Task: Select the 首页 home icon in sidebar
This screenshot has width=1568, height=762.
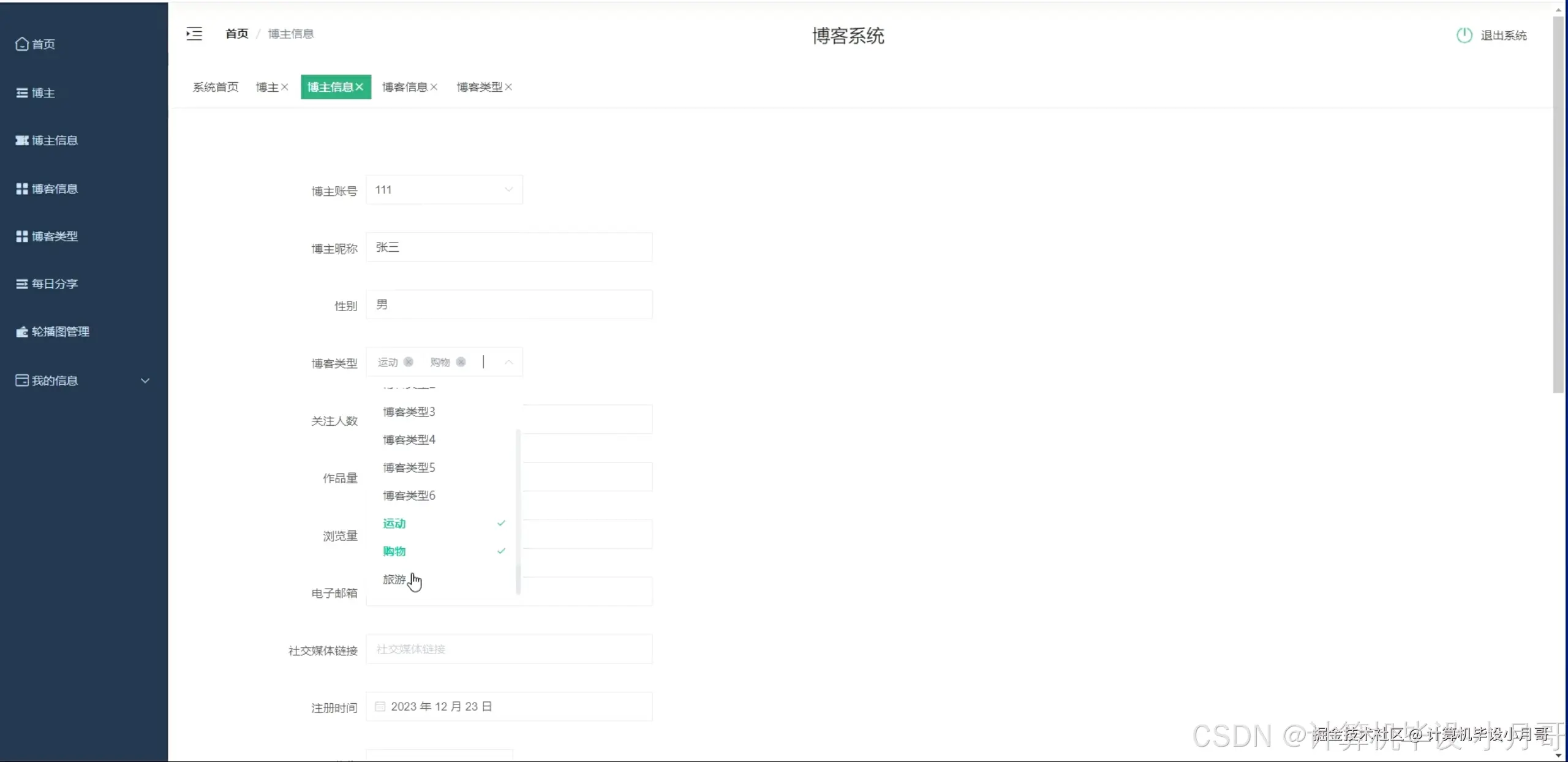Action: (x=22, y=43)
